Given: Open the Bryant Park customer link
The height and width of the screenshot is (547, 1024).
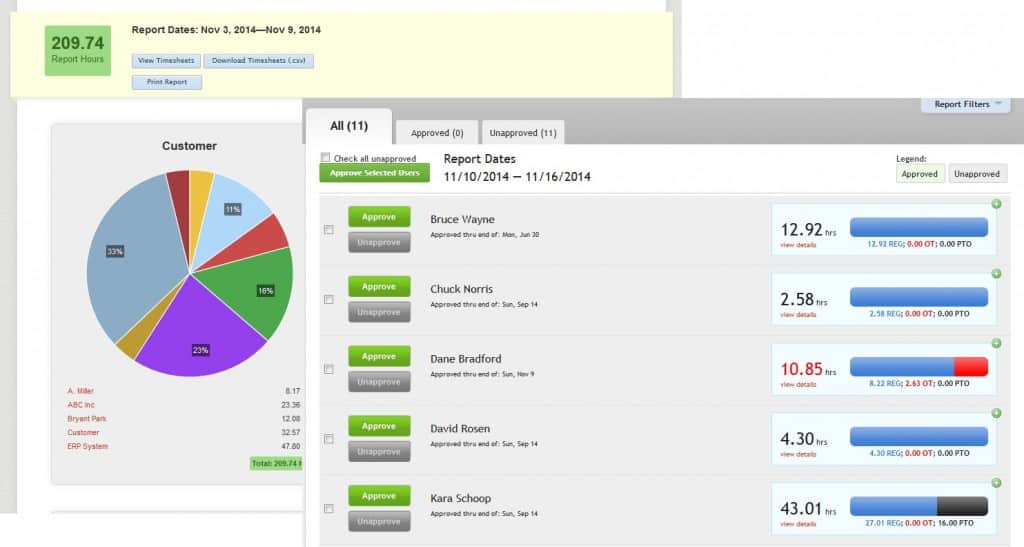Looking at the screenshot, I should [87, 419].
